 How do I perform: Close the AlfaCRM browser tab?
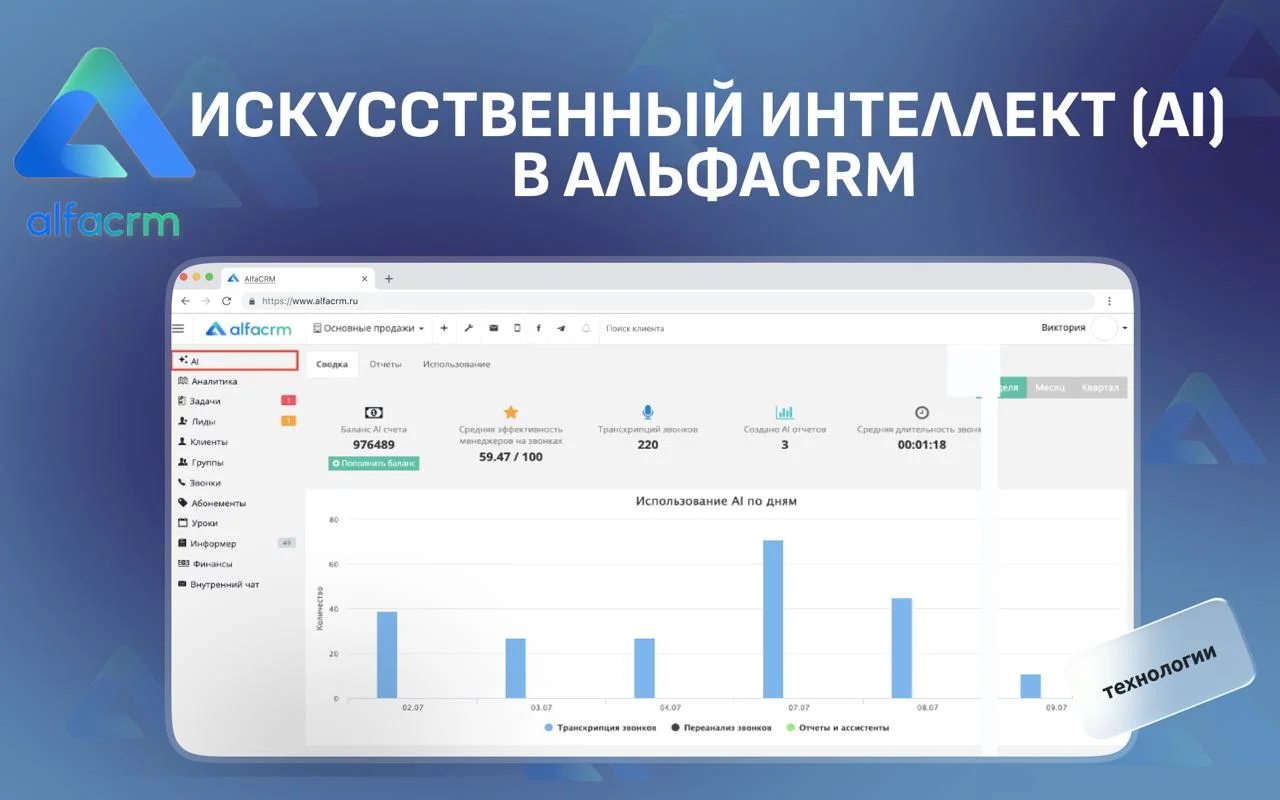pos(364,279)
